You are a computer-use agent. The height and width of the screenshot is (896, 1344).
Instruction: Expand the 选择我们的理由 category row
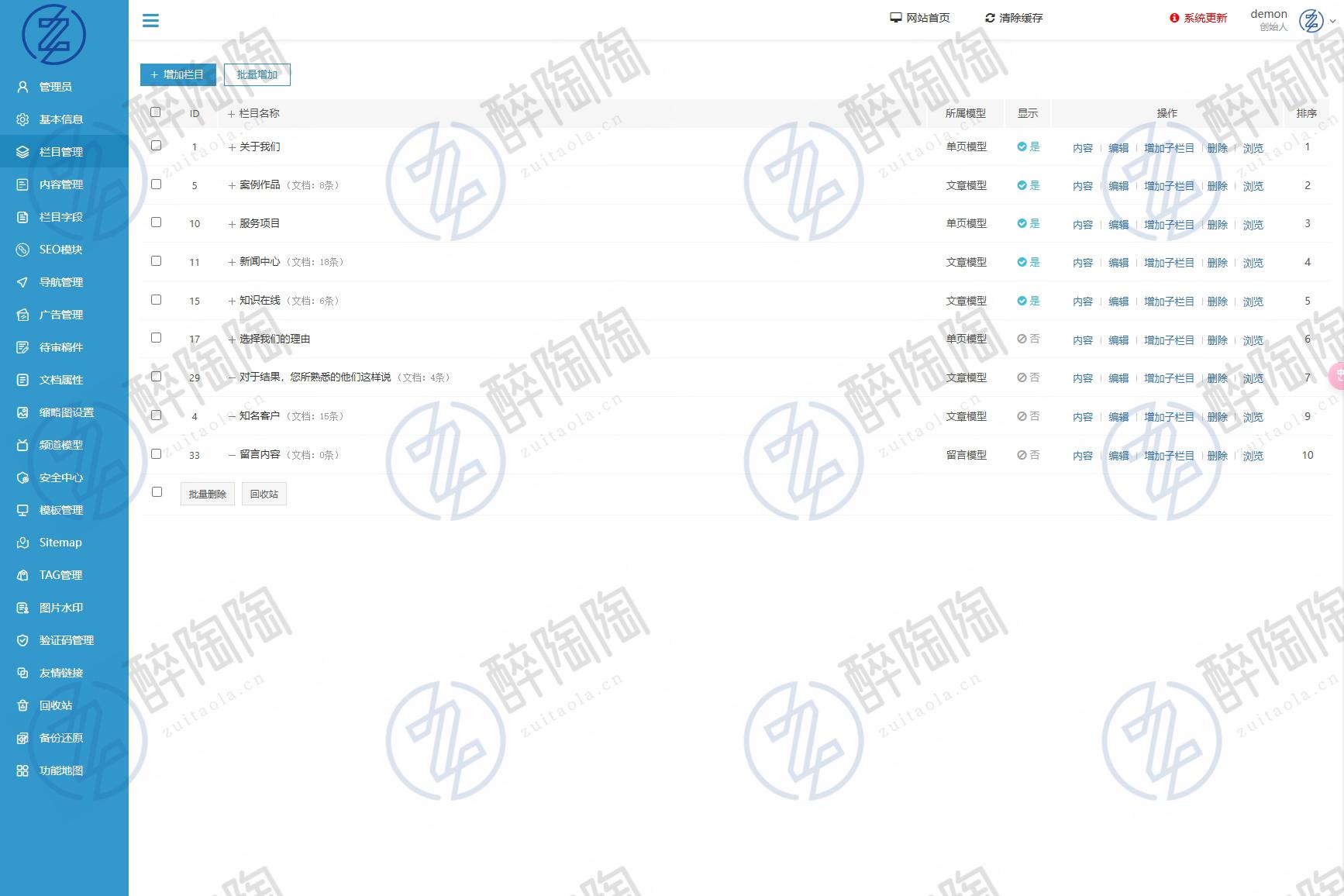click(232, 339)
